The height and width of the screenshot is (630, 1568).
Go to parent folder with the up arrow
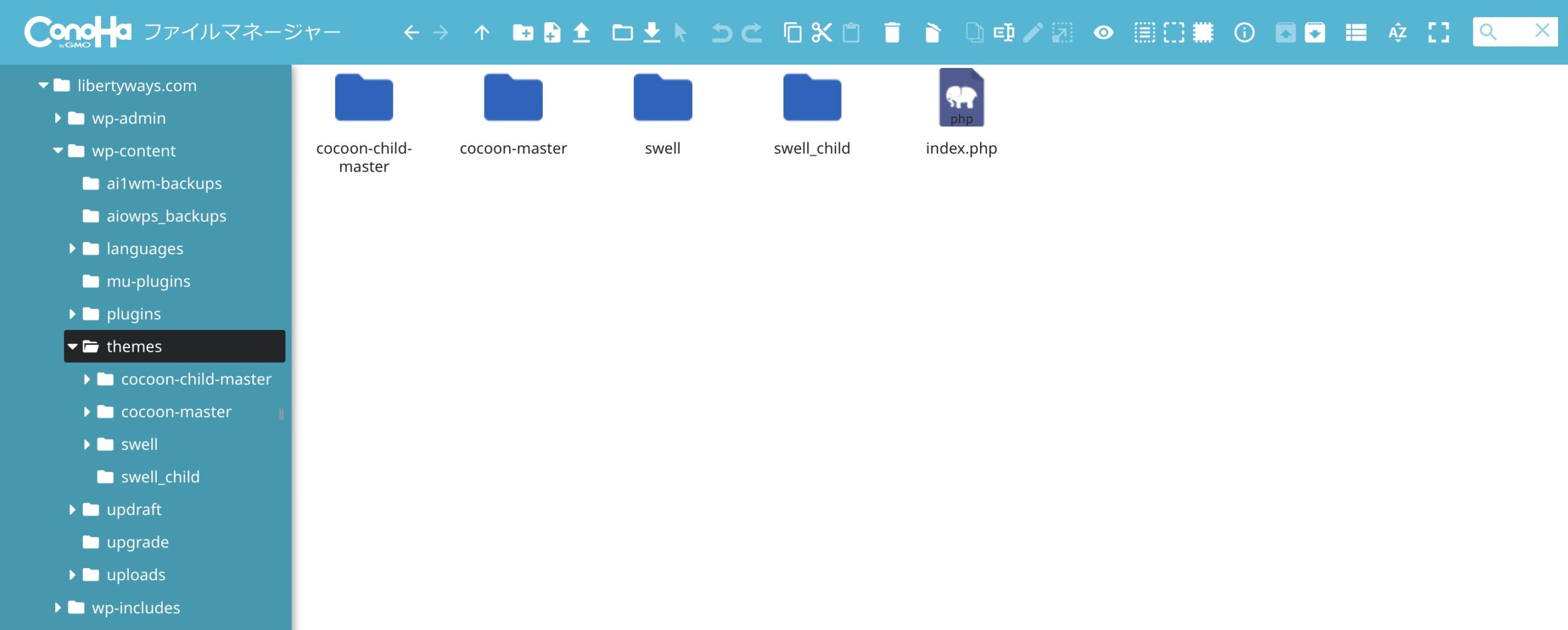[x=482, y=32]
